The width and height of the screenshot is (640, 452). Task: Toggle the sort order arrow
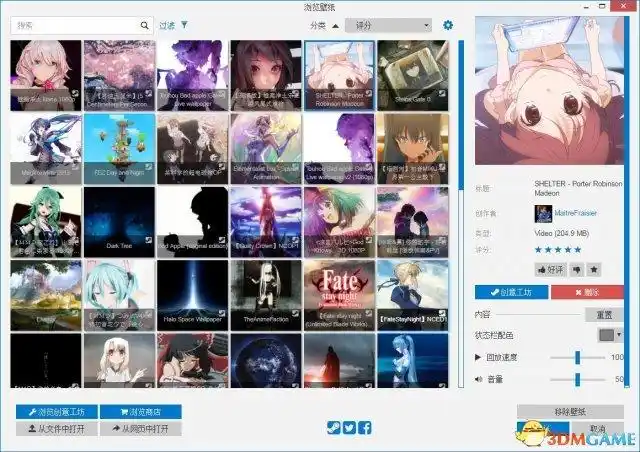pos(335,25)
